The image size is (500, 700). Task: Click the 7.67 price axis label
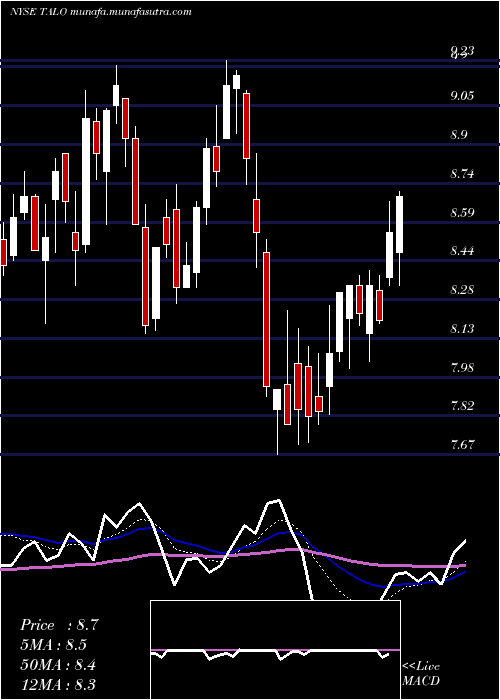coord(462,445)
